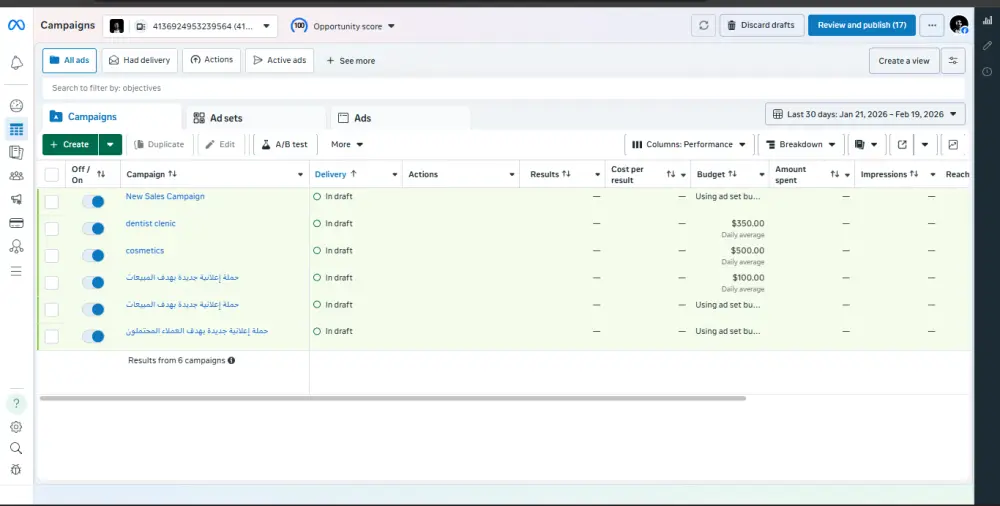Select the Active ads view
The width and height of the screenshot is (1000, 506).
click(279, 60)
